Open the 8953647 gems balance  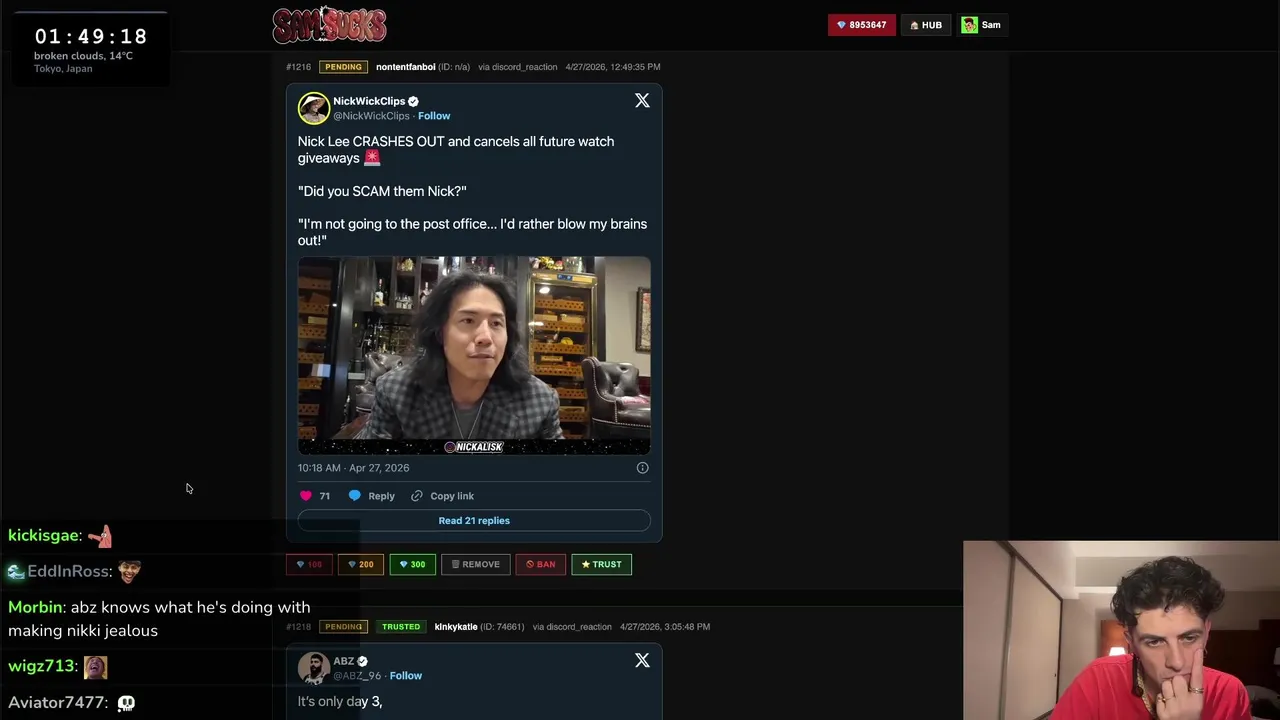click(862, 25)
